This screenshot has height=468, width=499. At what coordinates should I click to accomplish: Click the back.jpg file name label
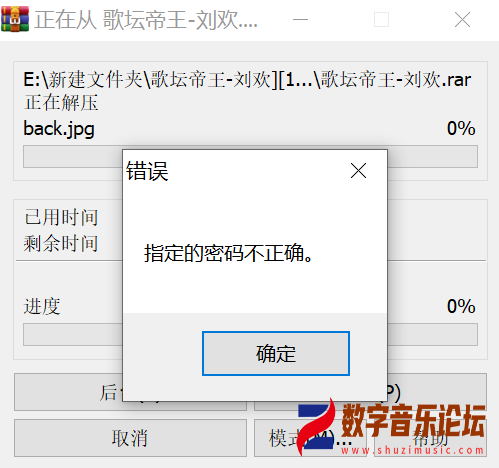click(x=59, y=129)
